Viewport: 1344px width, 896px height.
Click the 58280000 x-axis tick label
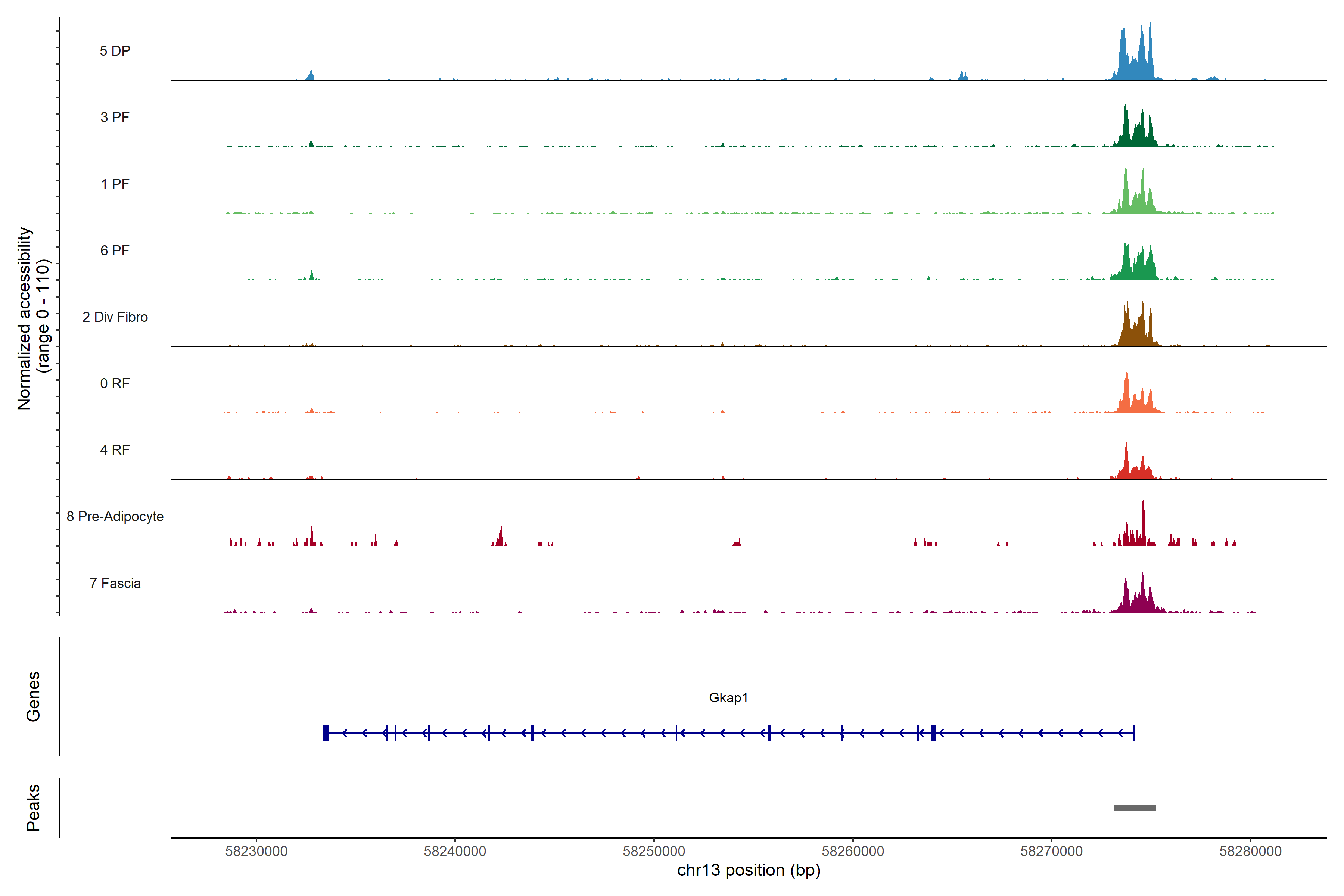click(x=1250, y=852)
